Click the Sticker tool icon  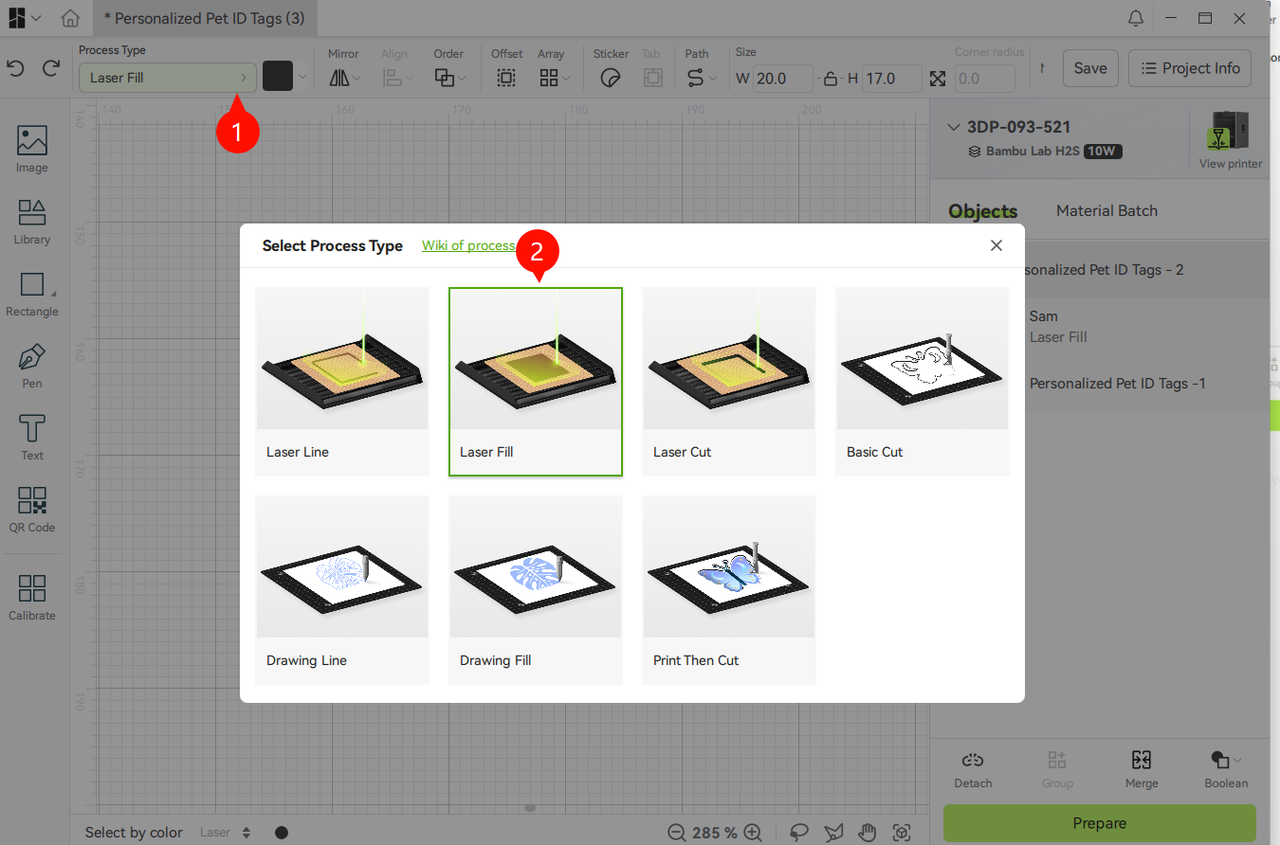[611, 78]
